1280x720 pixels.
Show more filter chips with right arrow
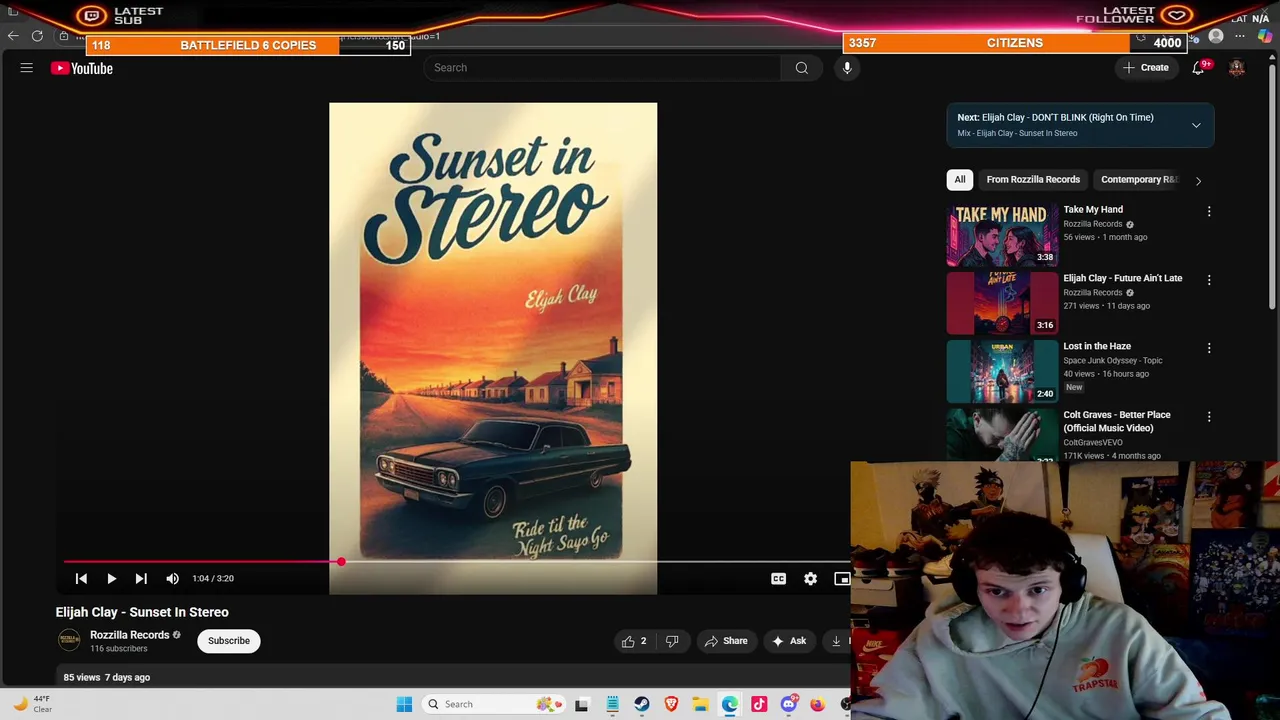(1198, 181)
